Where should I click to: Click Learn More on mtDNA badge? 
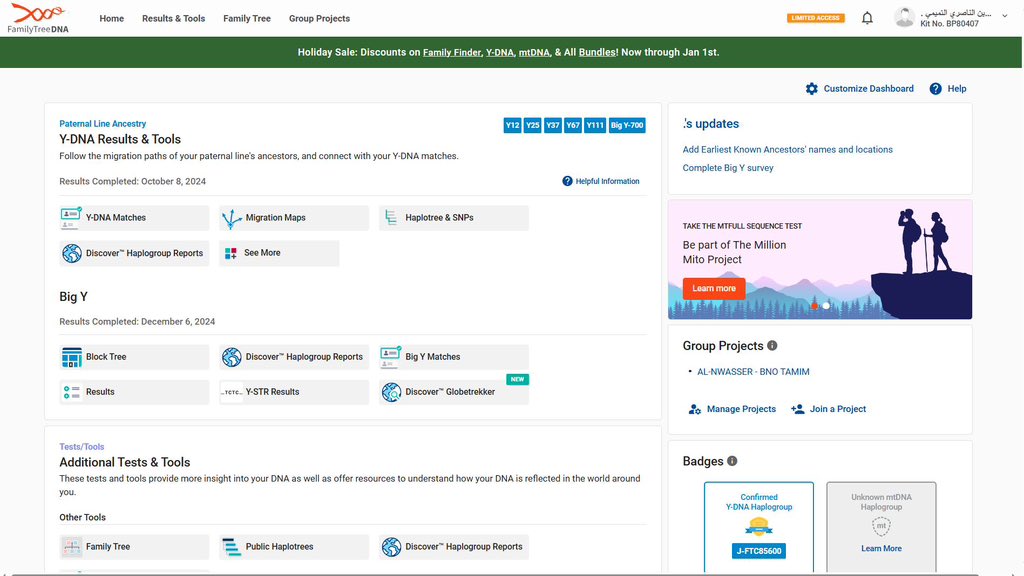(881, 549)
